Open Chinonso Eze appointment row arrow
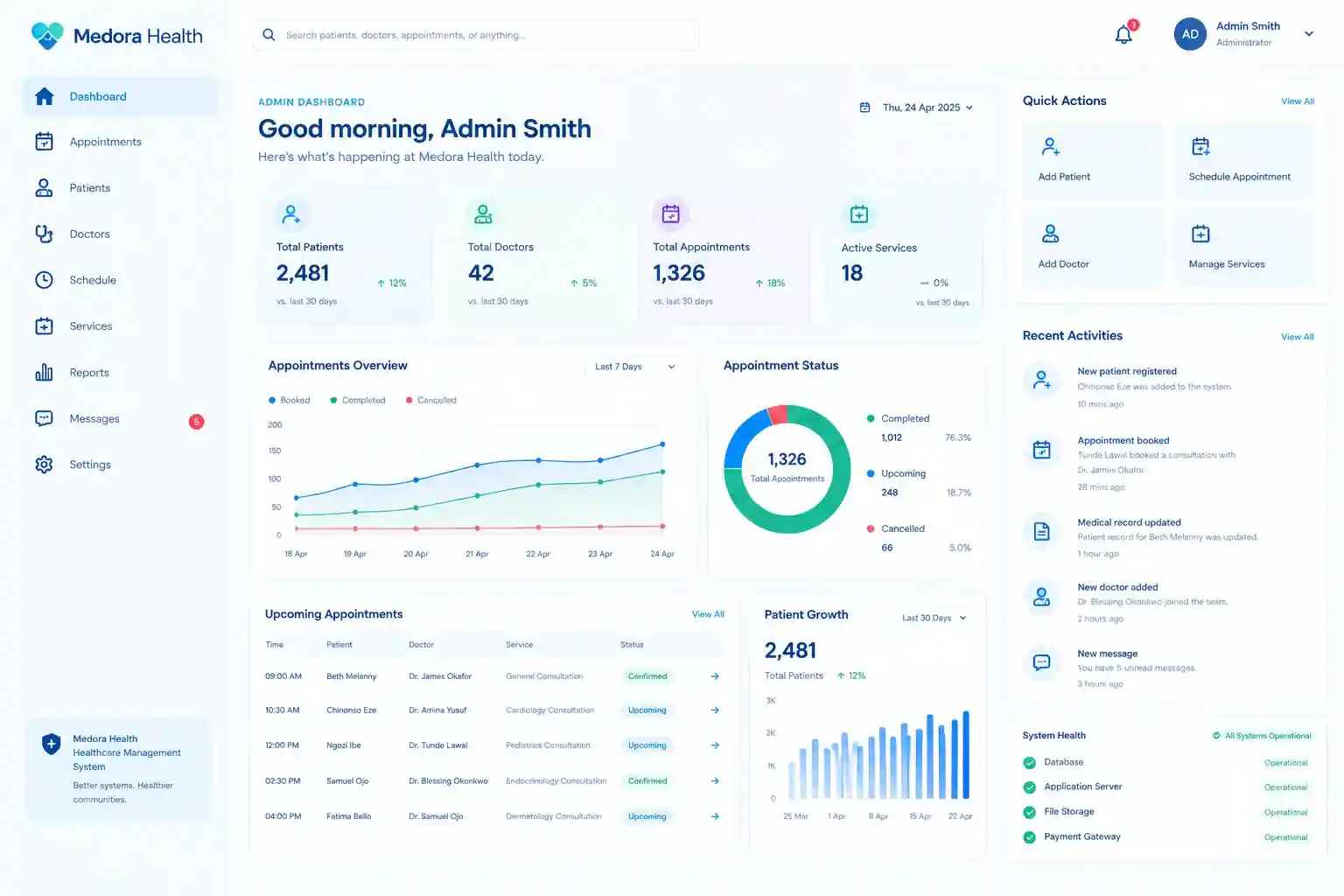The width and height of the screenshot is (1344, 896). pos(715,710)
